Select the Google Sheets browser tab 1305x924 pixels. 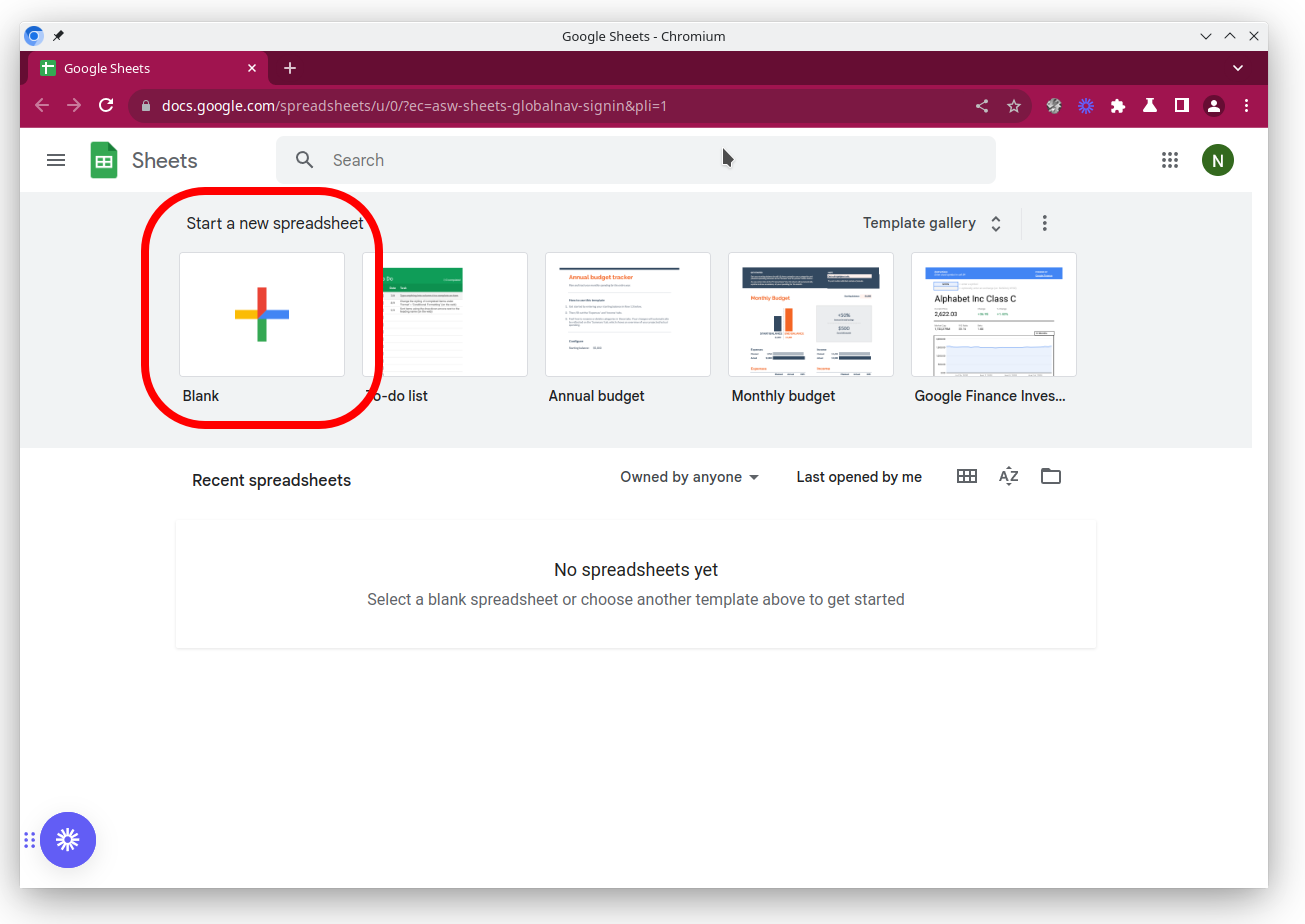[148, 68]
